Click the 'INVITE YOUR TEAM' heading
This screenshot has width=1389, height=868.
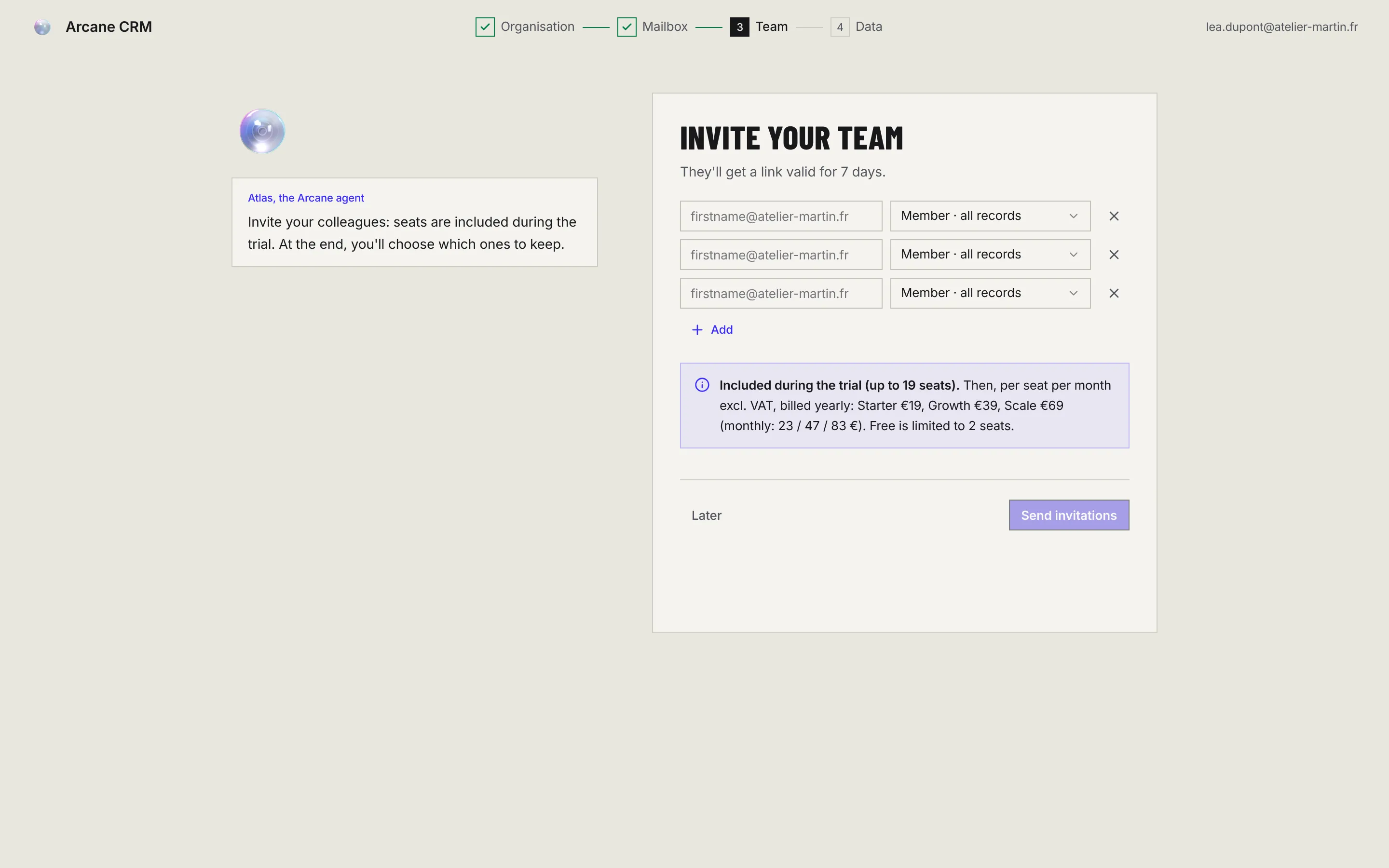click(x=791, y=138)
